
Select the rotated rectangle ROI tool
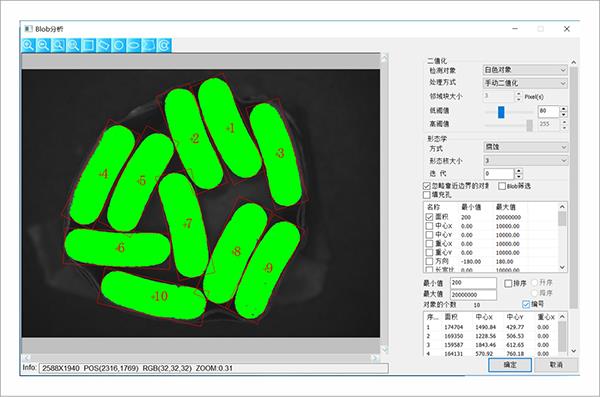103,45
